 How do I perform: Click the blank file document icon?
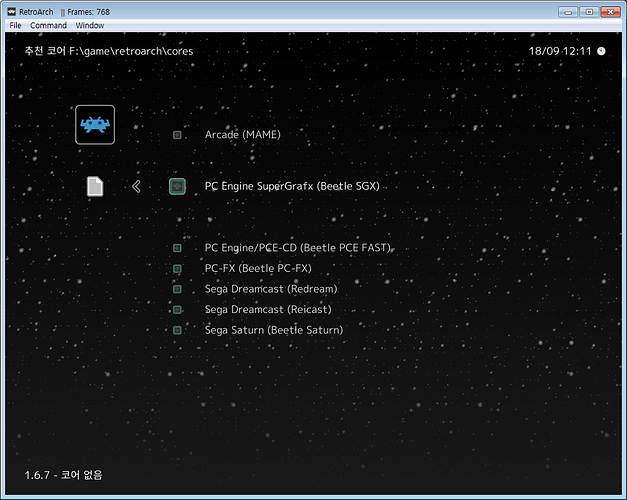[95, 186]
